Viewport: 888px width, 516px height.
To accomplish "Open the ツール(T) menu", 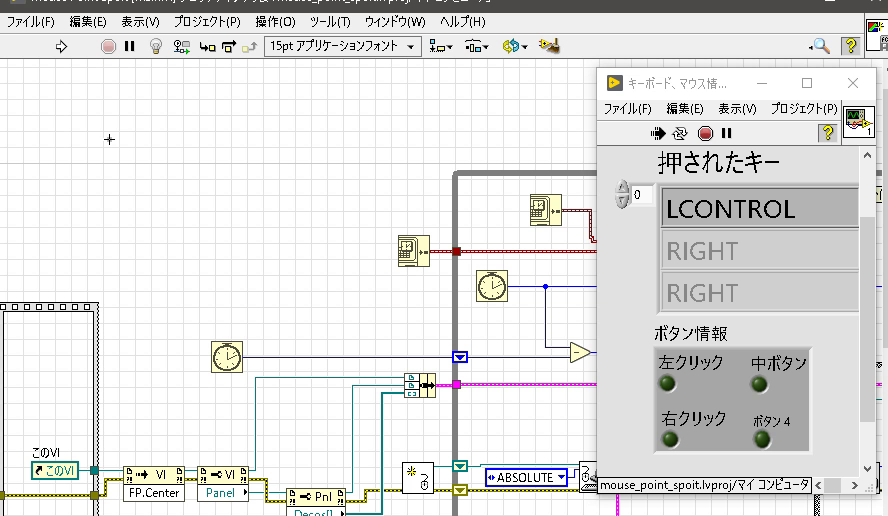I will pos(330,22).
